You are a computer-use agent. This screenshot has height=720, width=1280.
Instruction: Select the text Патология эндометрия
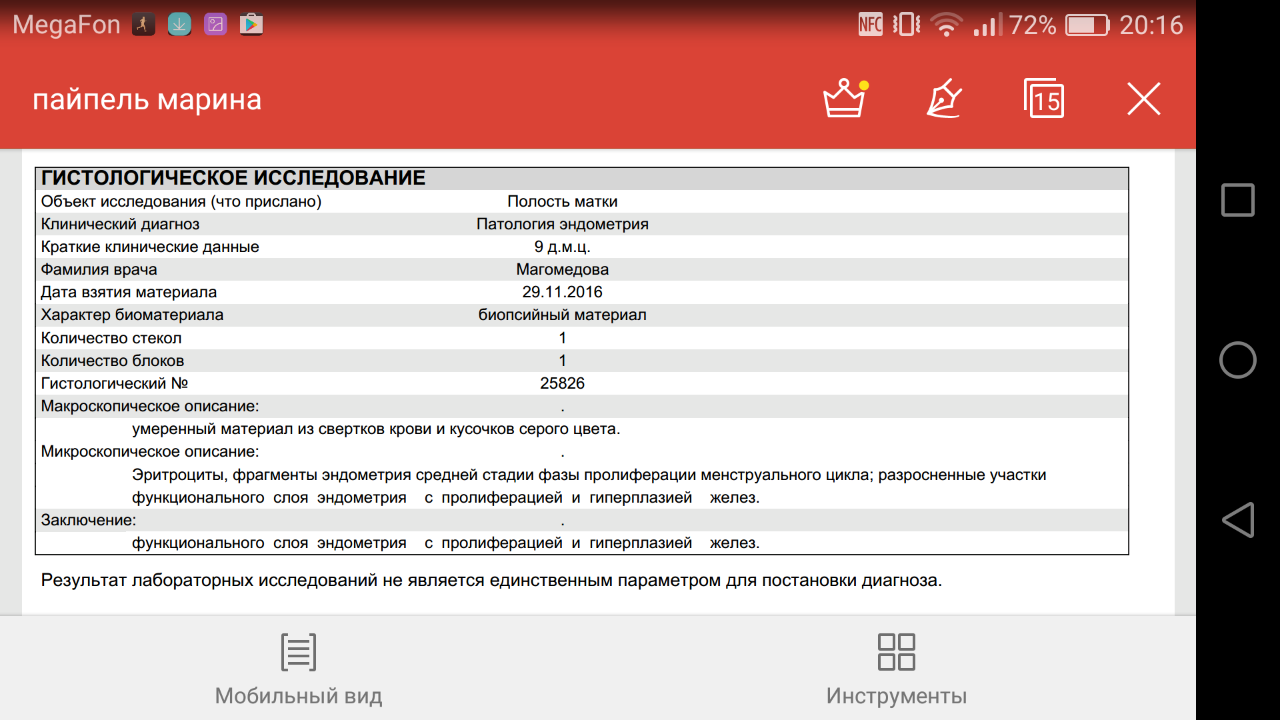562,225
